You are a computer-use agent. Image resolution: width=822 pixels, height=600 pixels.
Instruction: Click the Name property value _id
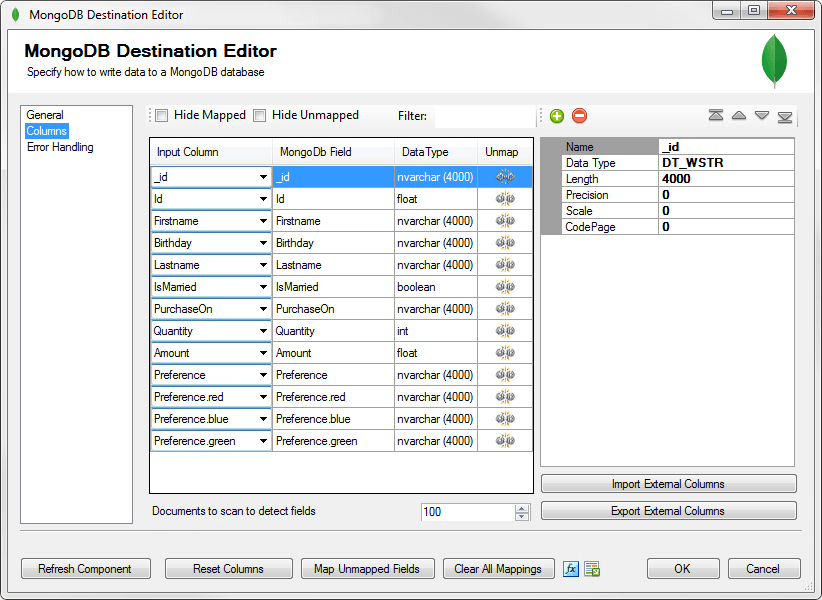click(726, 147)
